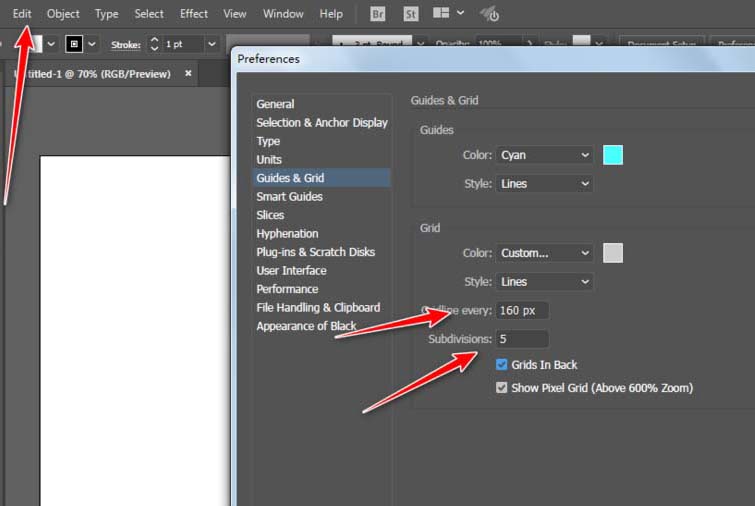Click the cyan guides color swatch

point(613,155)
